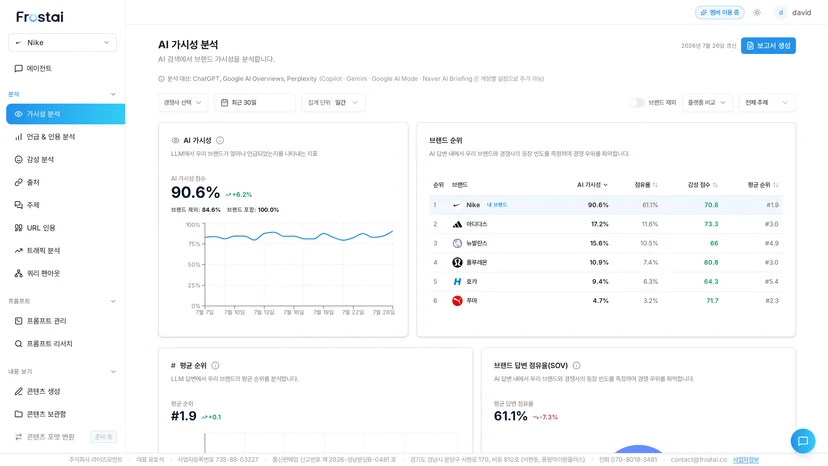Open the floating chat support bubble
Viewport: 828px width, 466px height.
(x=803, y=441)
